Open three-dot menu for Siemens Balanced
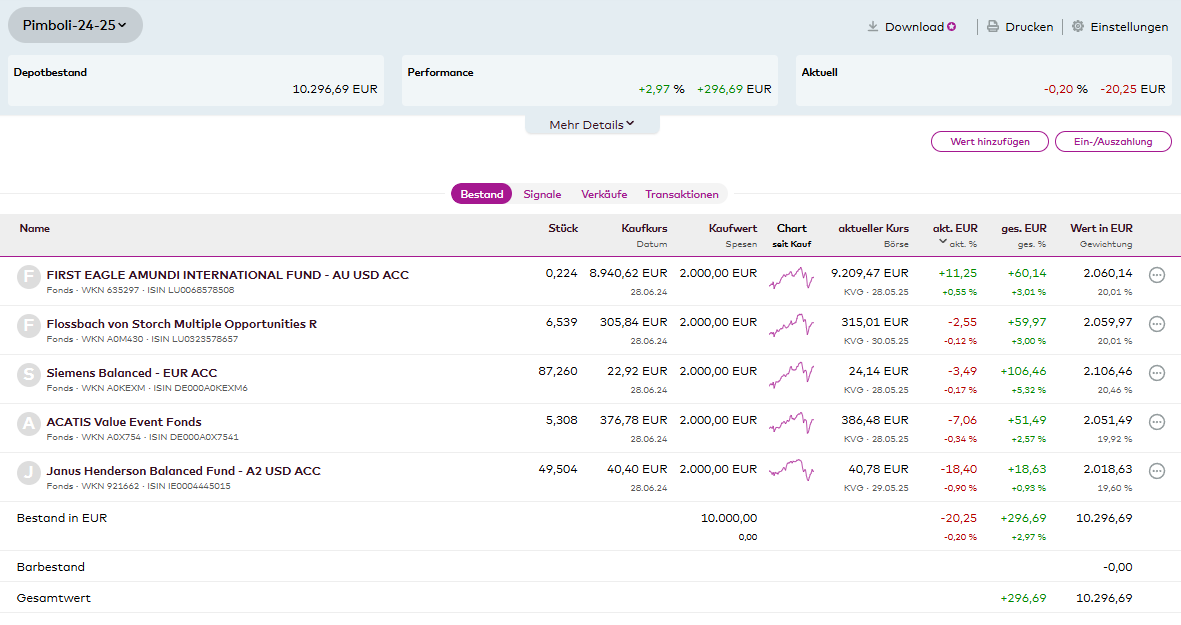Image resolution: width=1181 pixels, height=625 pixels. [x=1157, y=373]
